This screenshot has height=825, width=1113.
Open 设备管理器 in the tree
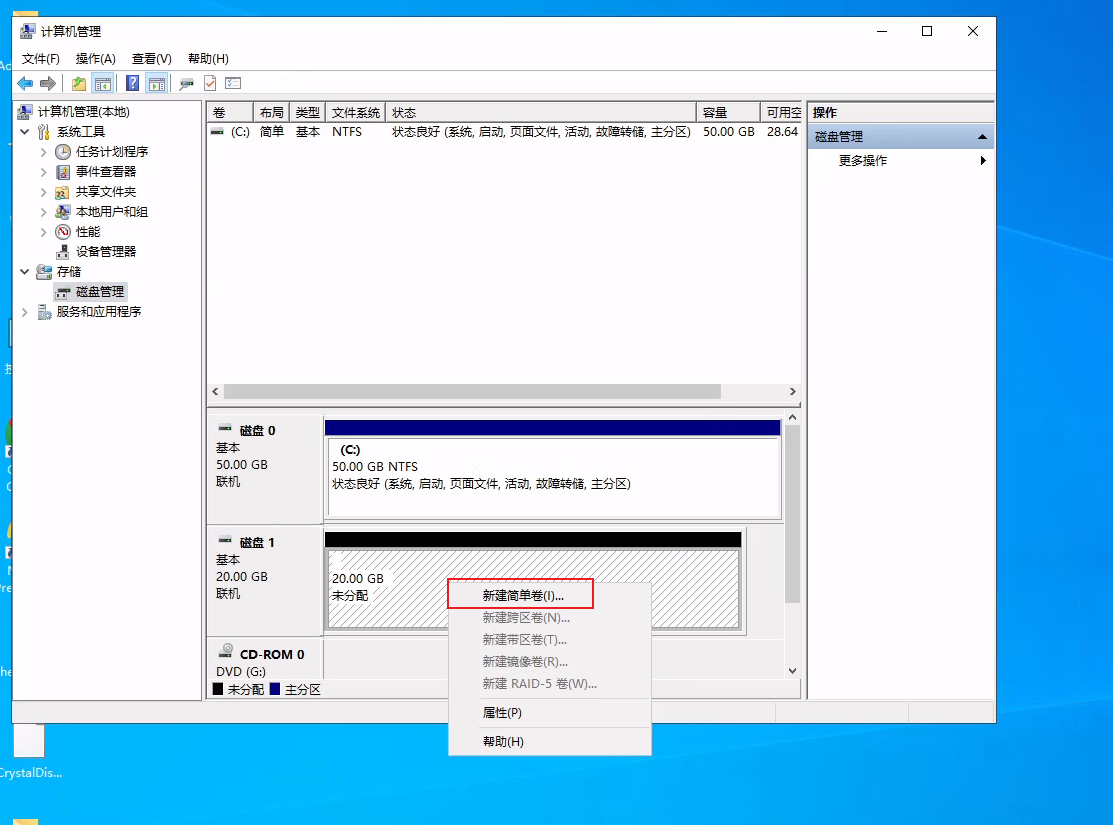point(106,251)
